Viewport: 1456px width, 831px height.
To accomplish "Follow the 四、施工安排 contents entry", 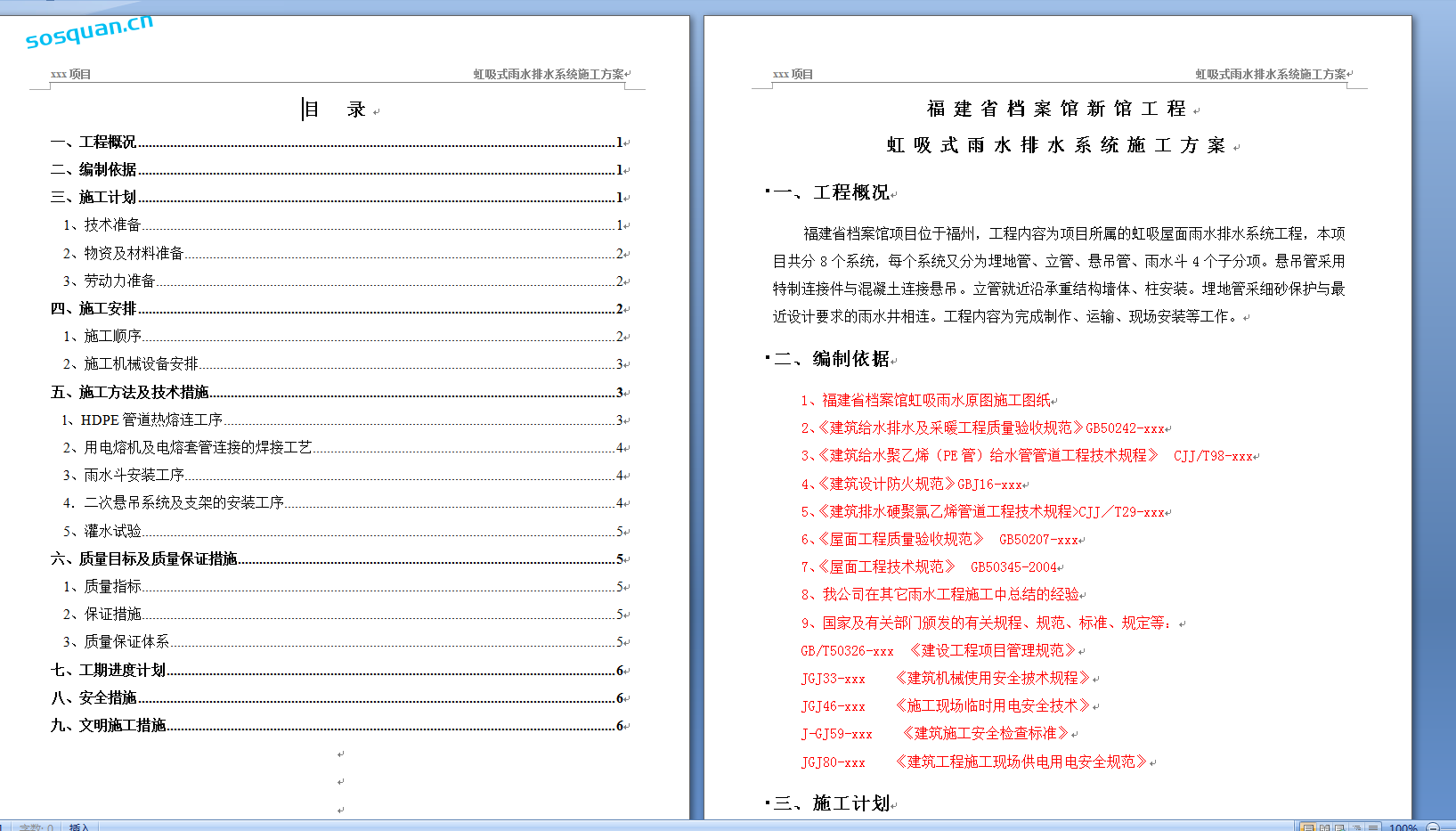I will pos(94,308).
